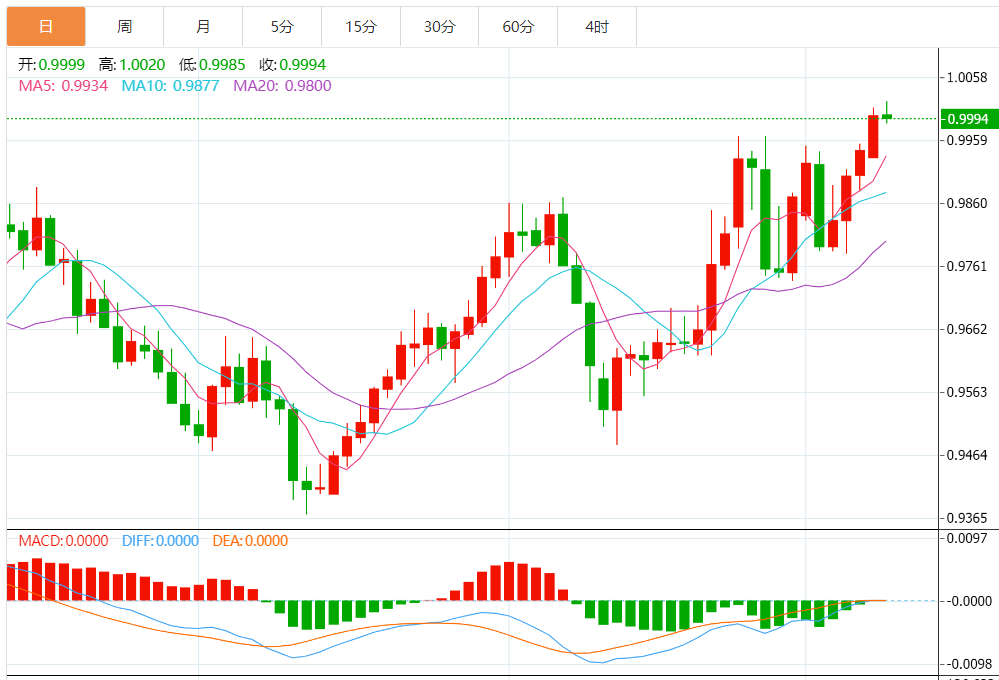Viewport: 999px width, 680px height.
Task: Click the open price value 0.9999
Action: click(61, 65)
